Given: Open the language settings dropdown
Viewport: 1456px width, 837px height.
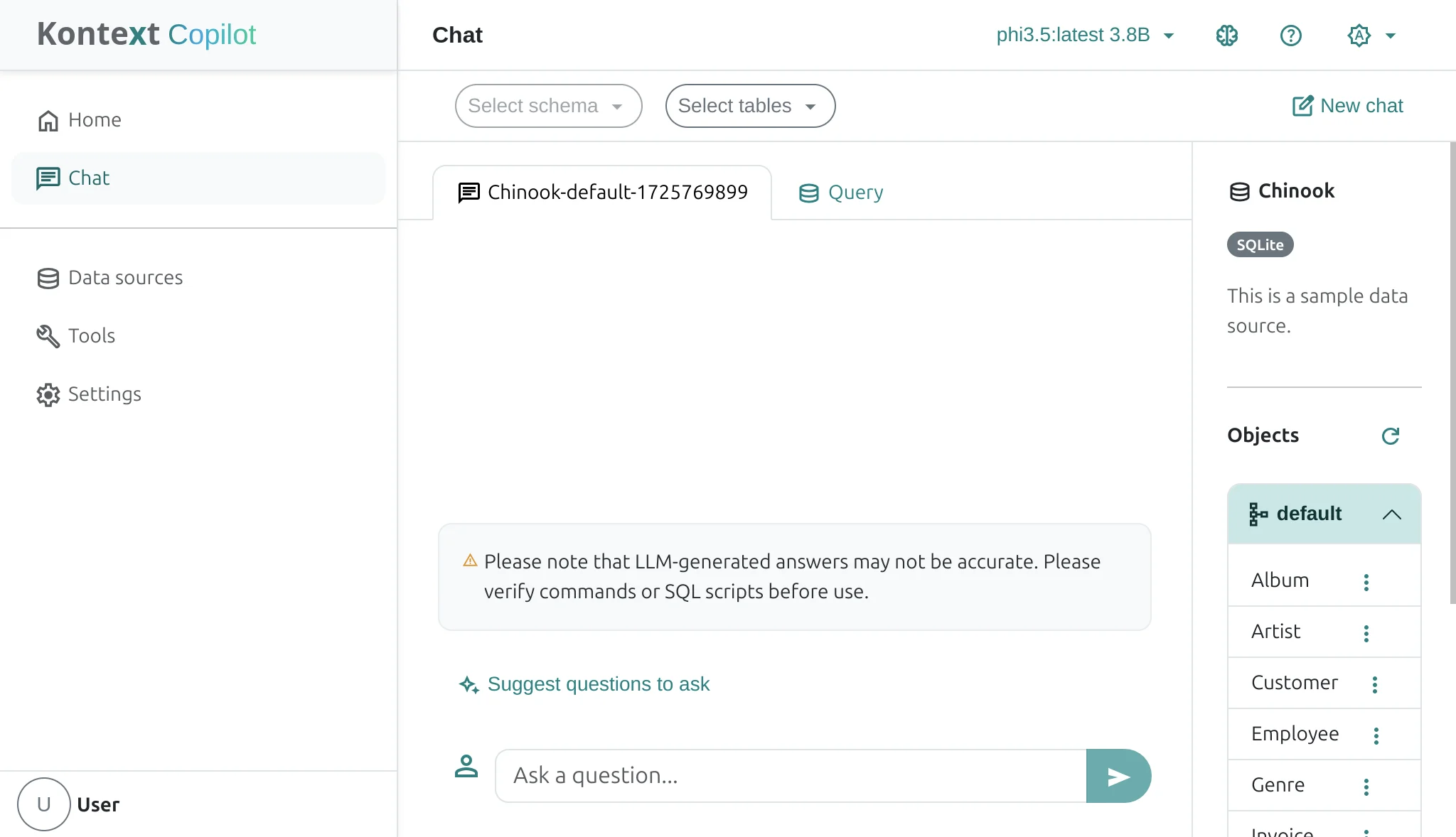Looking at the screenshot, I should pos(1371,36).
